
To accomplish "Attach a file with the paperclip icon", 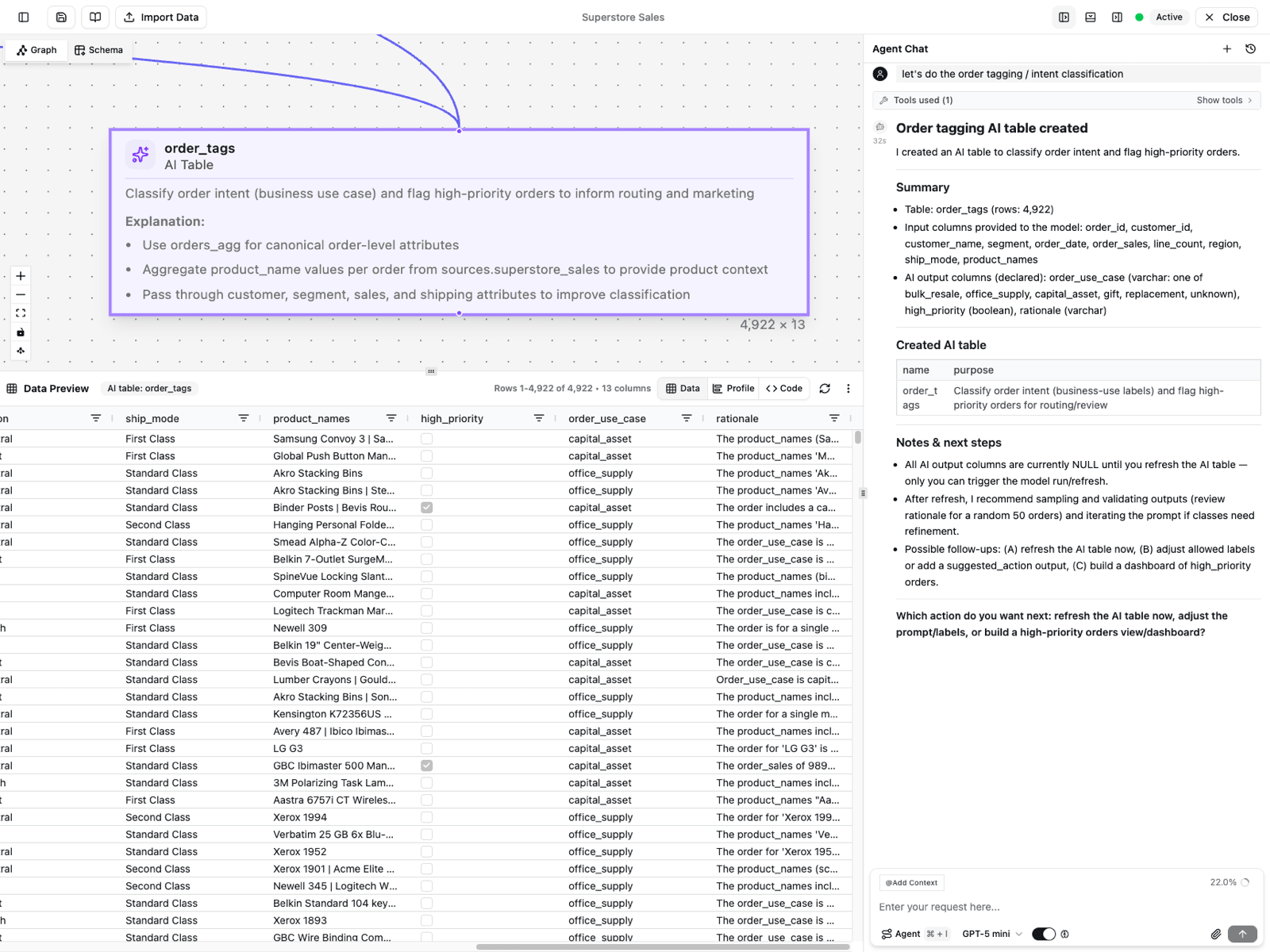I will [x=1215, y=934].
